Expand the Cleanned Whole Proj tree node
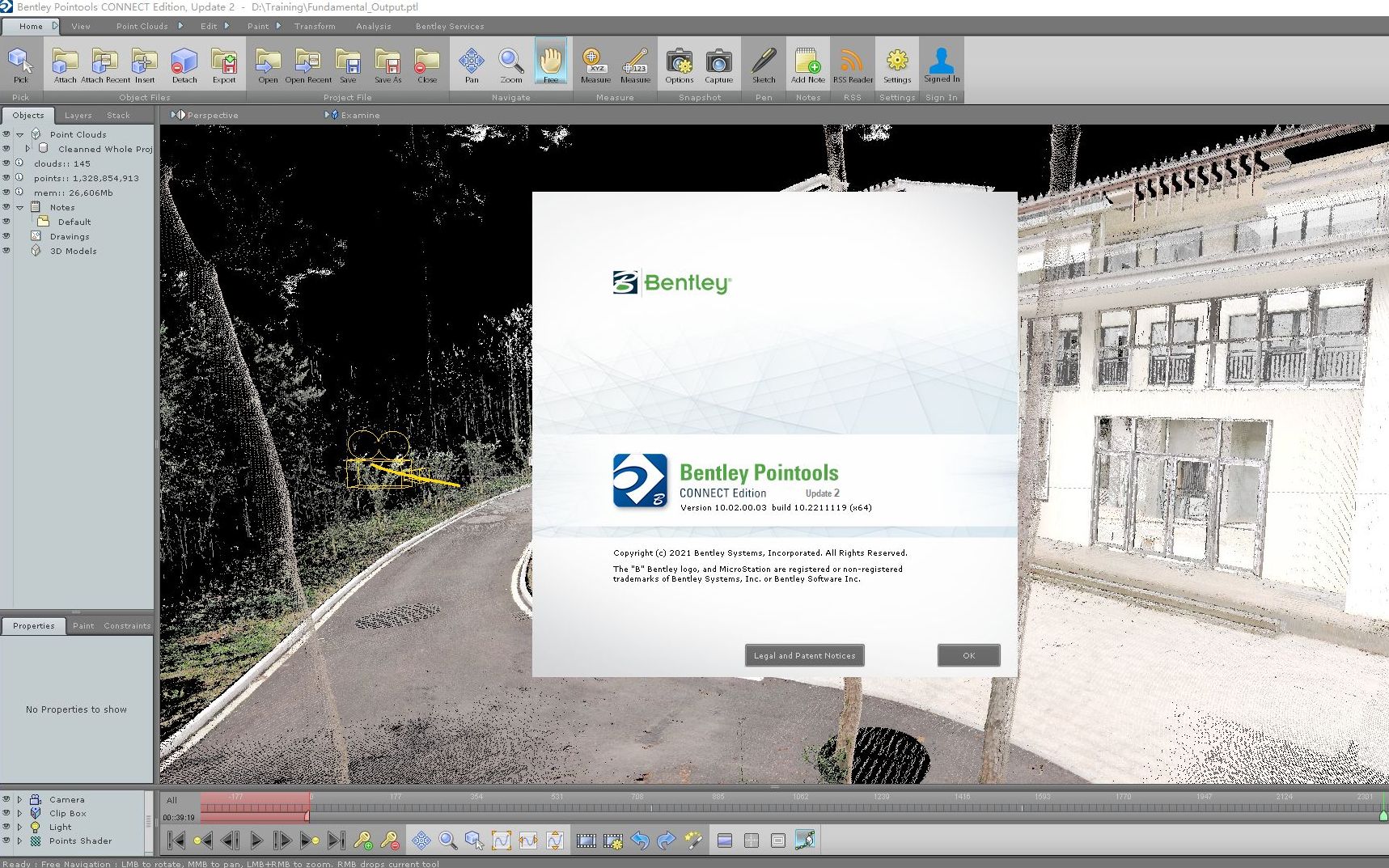Screen dimensions: 1389x868 [x=28, y=149]
